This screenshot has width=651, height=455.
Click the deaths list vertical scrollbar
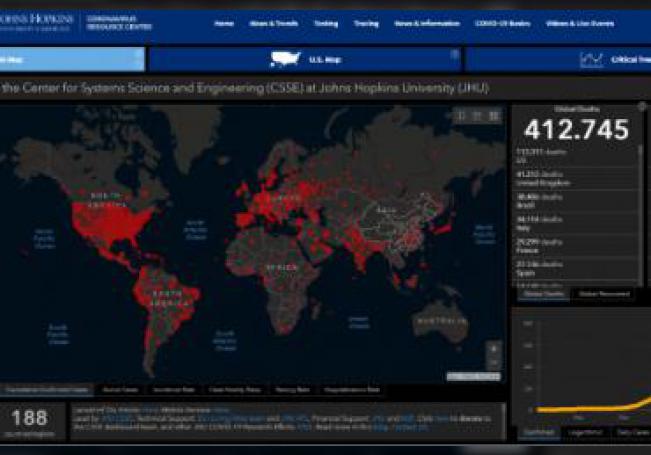(x=642, y=200)
